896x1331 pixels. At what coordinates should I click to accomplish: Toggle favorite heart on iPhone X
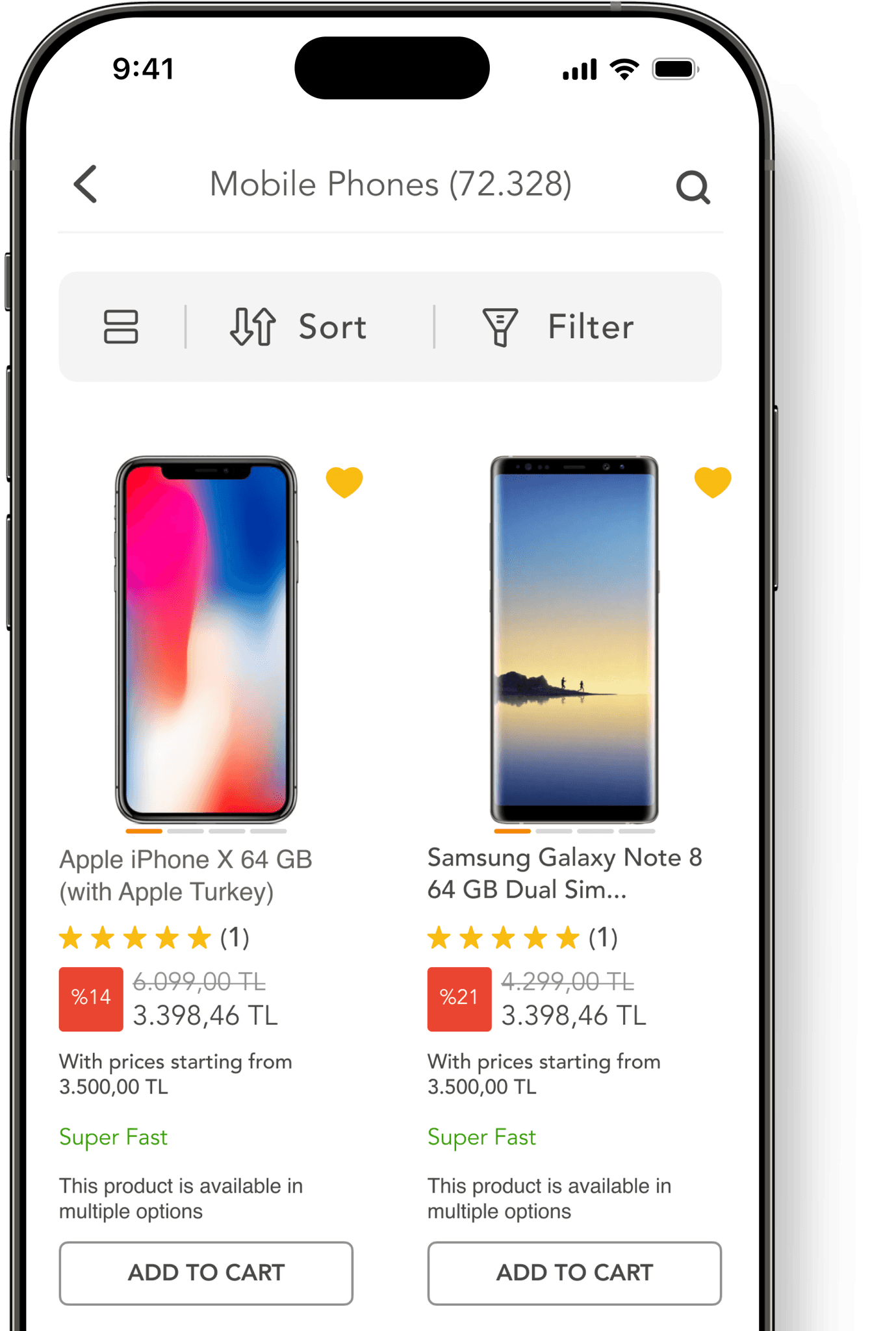coord(344,482)
